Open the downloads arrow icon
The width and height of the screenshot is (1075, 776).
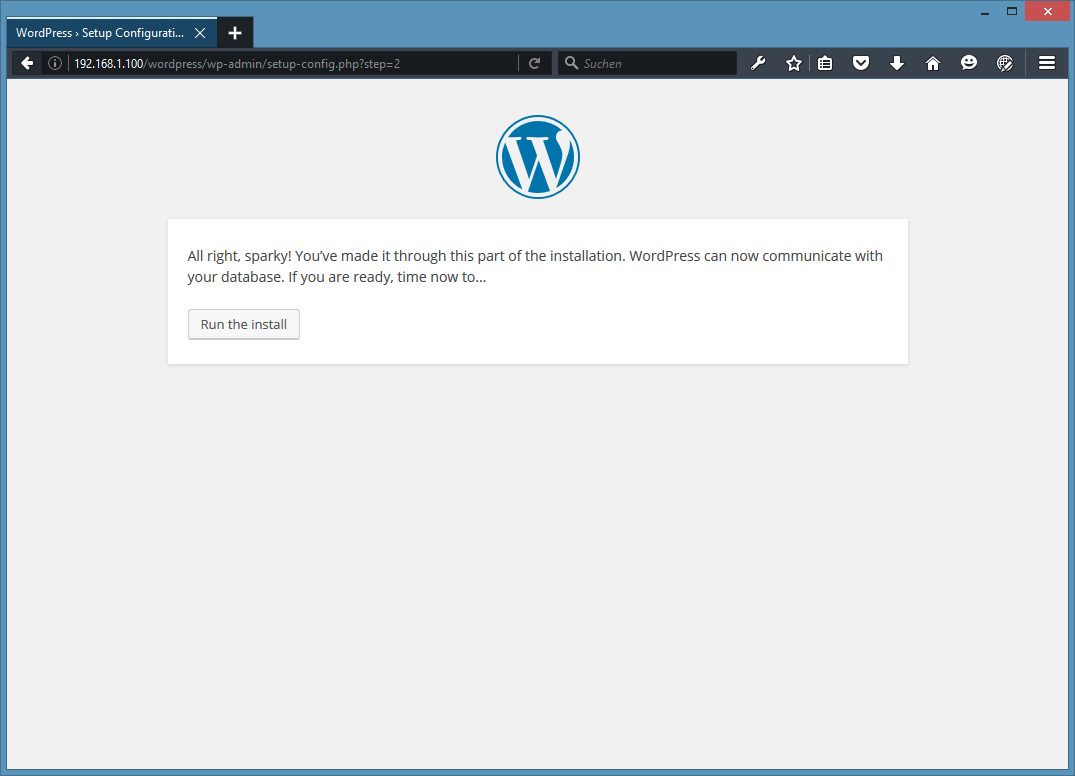897,64
